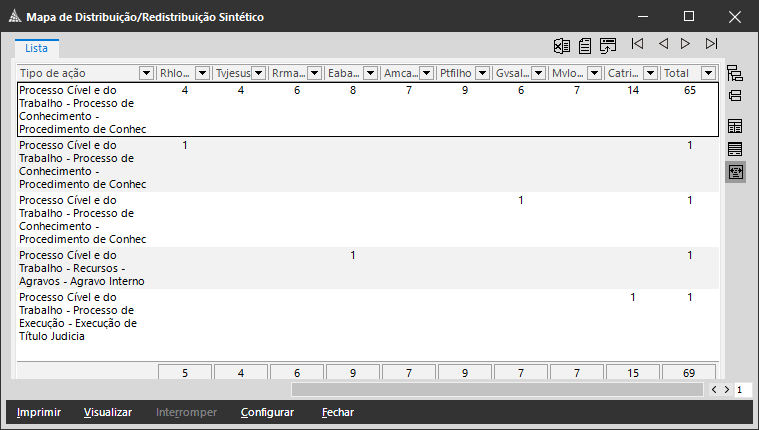Click the Excel export icon

point(562,45)
